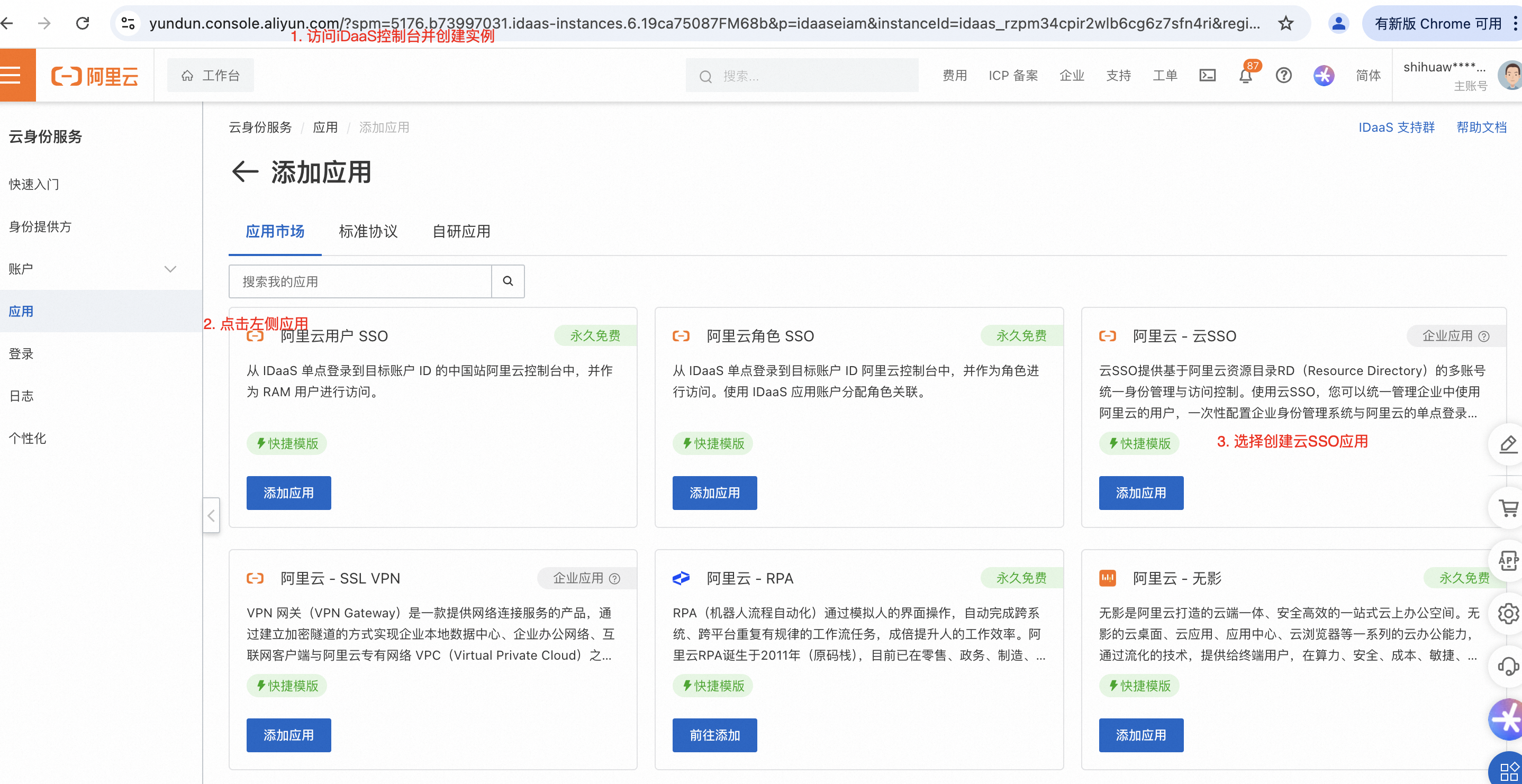Click the help question mark icon
The image size is (1522, 784).
pyautogui.click(x=1283, y=76)
